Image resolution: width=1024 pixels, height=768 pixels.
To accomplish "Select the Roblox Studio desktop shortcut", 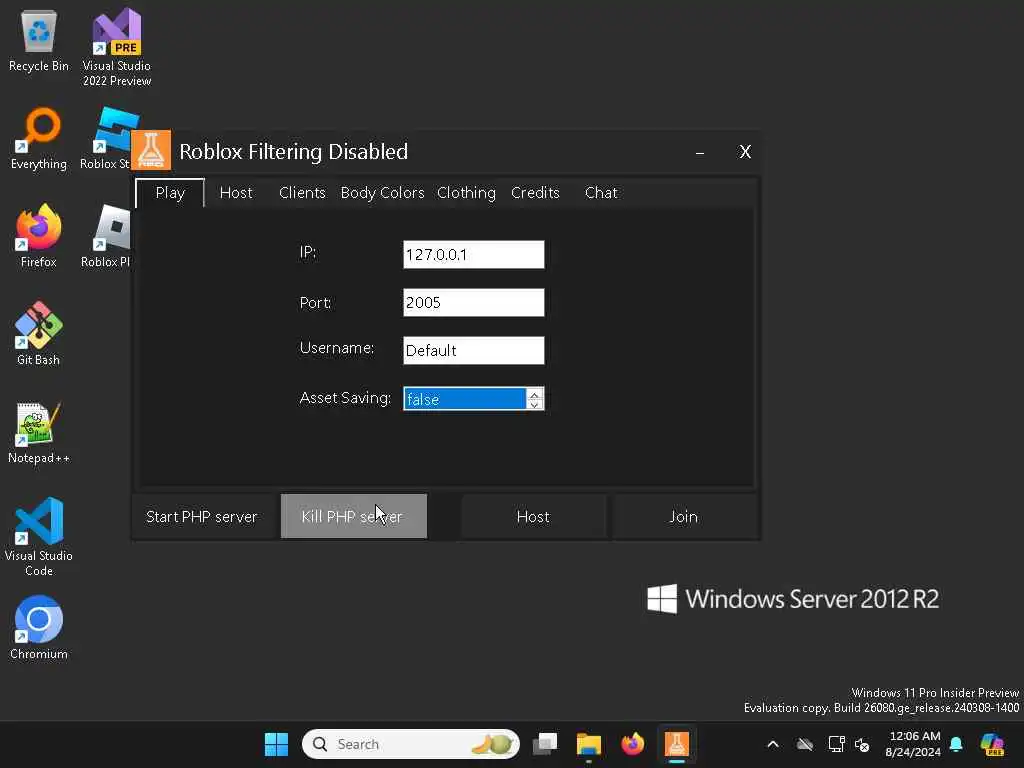I will pos(107,139).
